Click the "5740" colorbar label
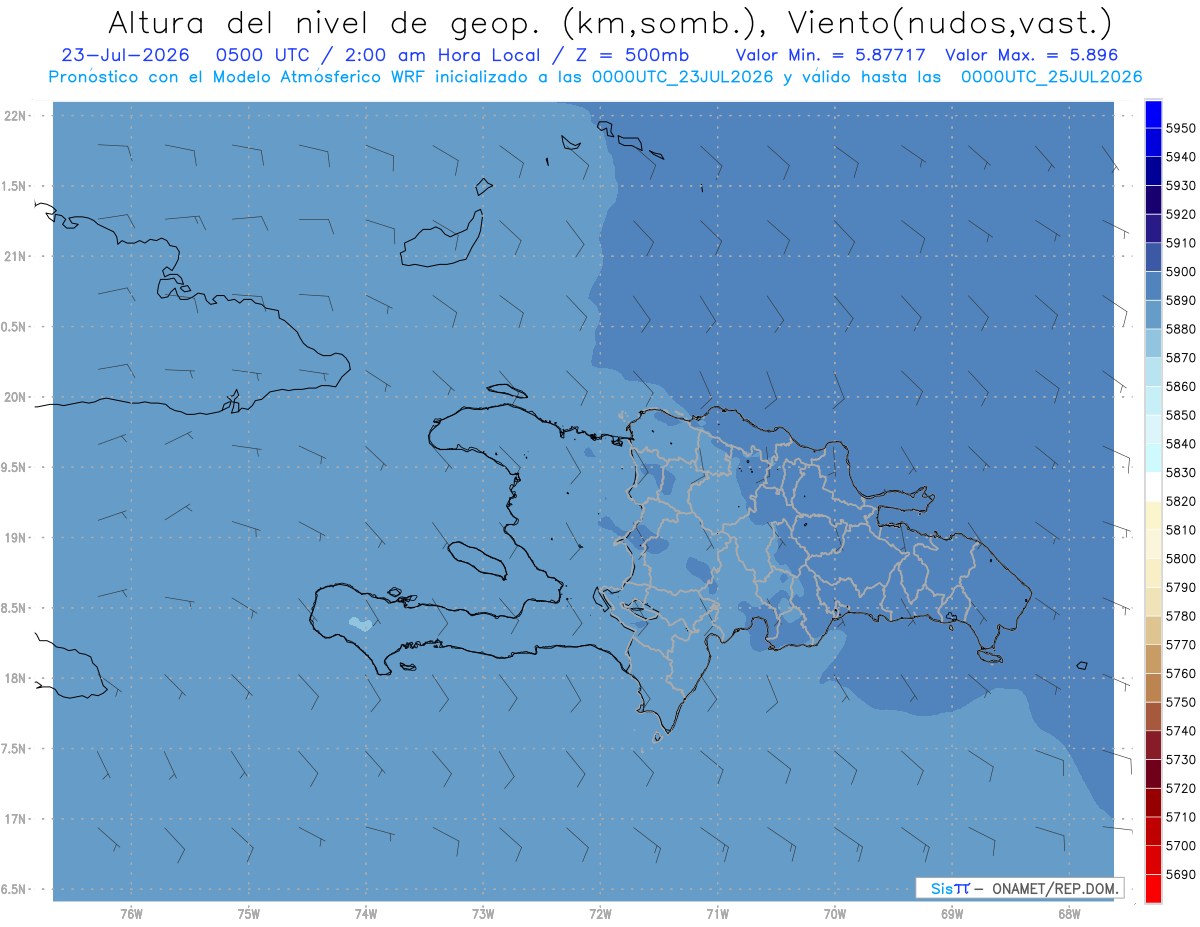 tap(1180, 731)
